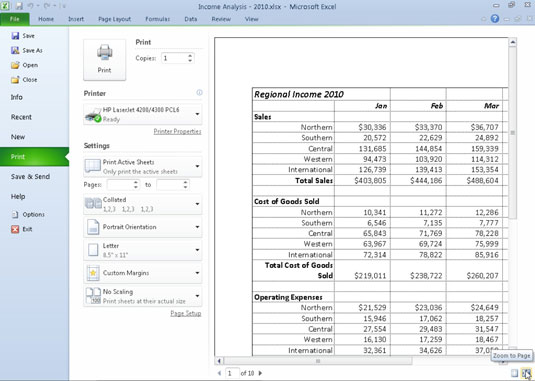The width and height of the screenshot is (535, 381).
Task: Click the Zoom to Page icon
Action: pyautogui.click(x=526, y=373)
